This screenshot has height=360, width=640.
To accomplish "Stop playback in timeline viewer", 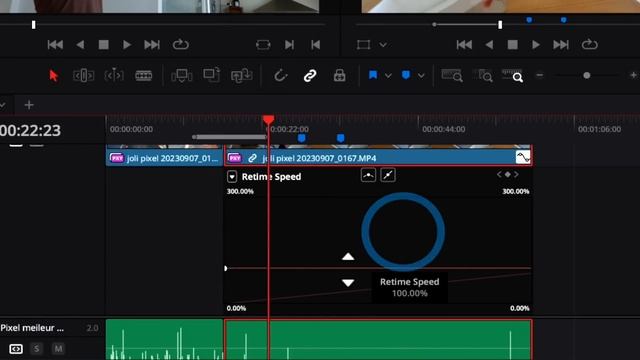I will pos(513,44).
